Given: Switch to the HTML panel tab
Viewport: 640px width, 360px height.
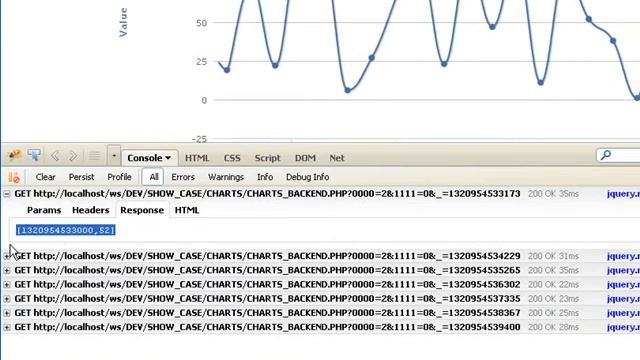Looking at the screenshot, I should coord(197,158).
